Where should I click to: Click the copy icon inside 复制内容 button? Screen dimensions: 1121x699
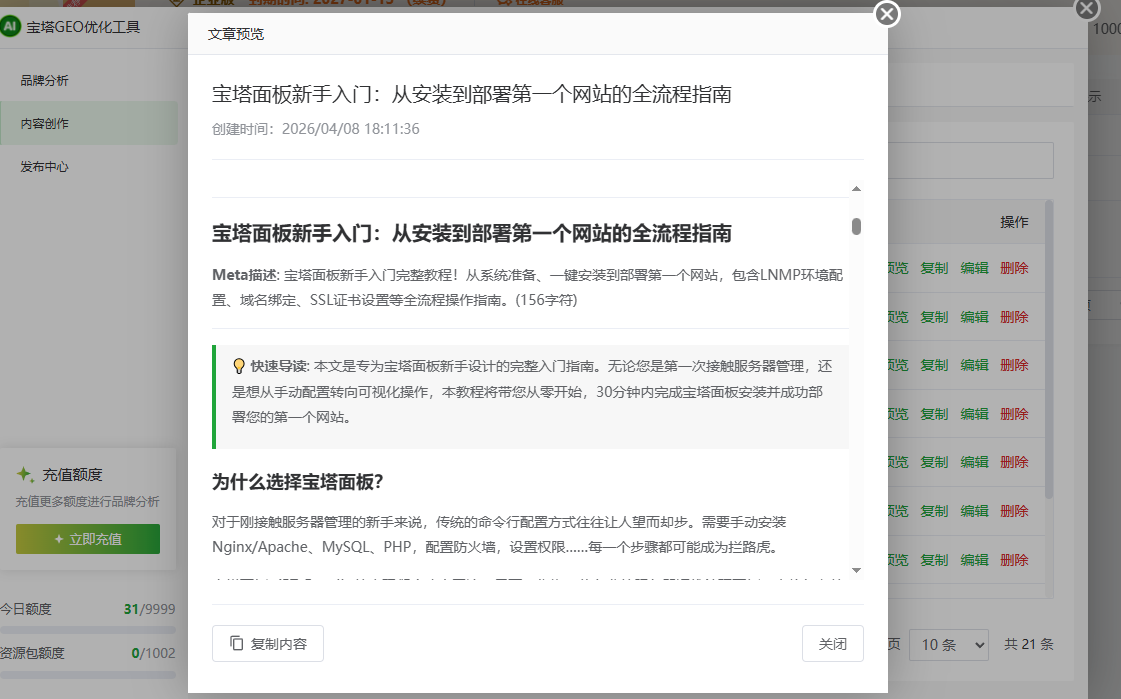[x=236, y=642]
